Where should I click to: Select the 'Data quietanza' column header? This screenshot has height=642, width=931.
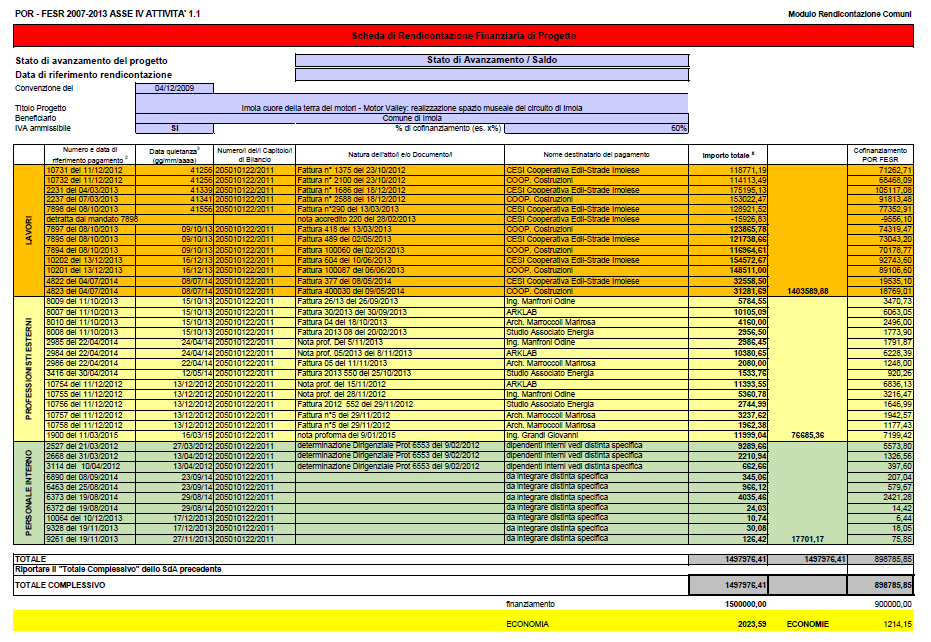point(175,154)
